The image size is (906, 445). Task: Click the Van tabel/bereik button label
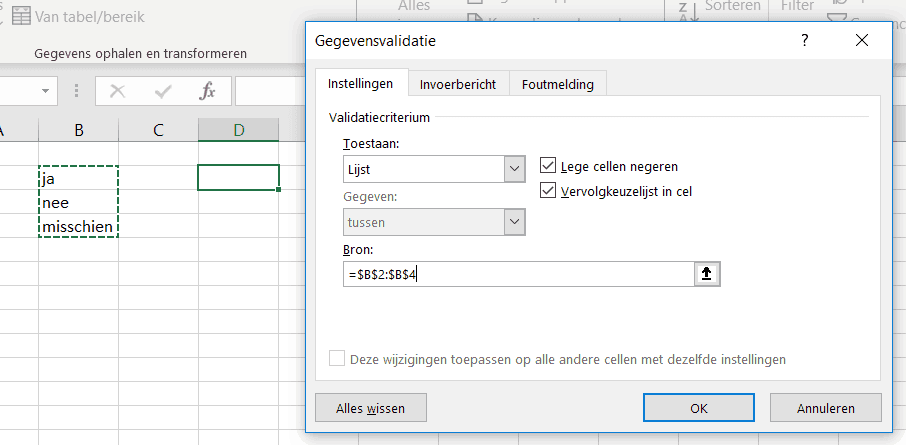point(90,16)
